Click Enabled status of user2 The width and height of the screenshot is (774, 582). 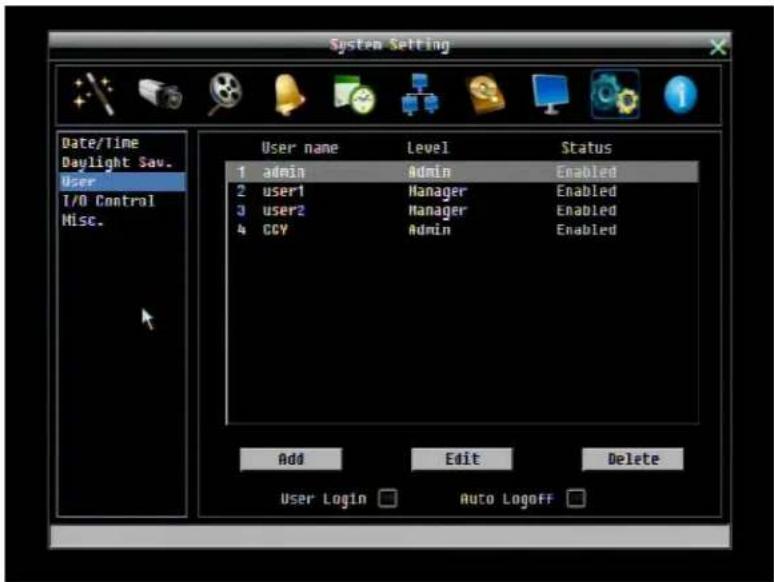click(x=586, y=210)
